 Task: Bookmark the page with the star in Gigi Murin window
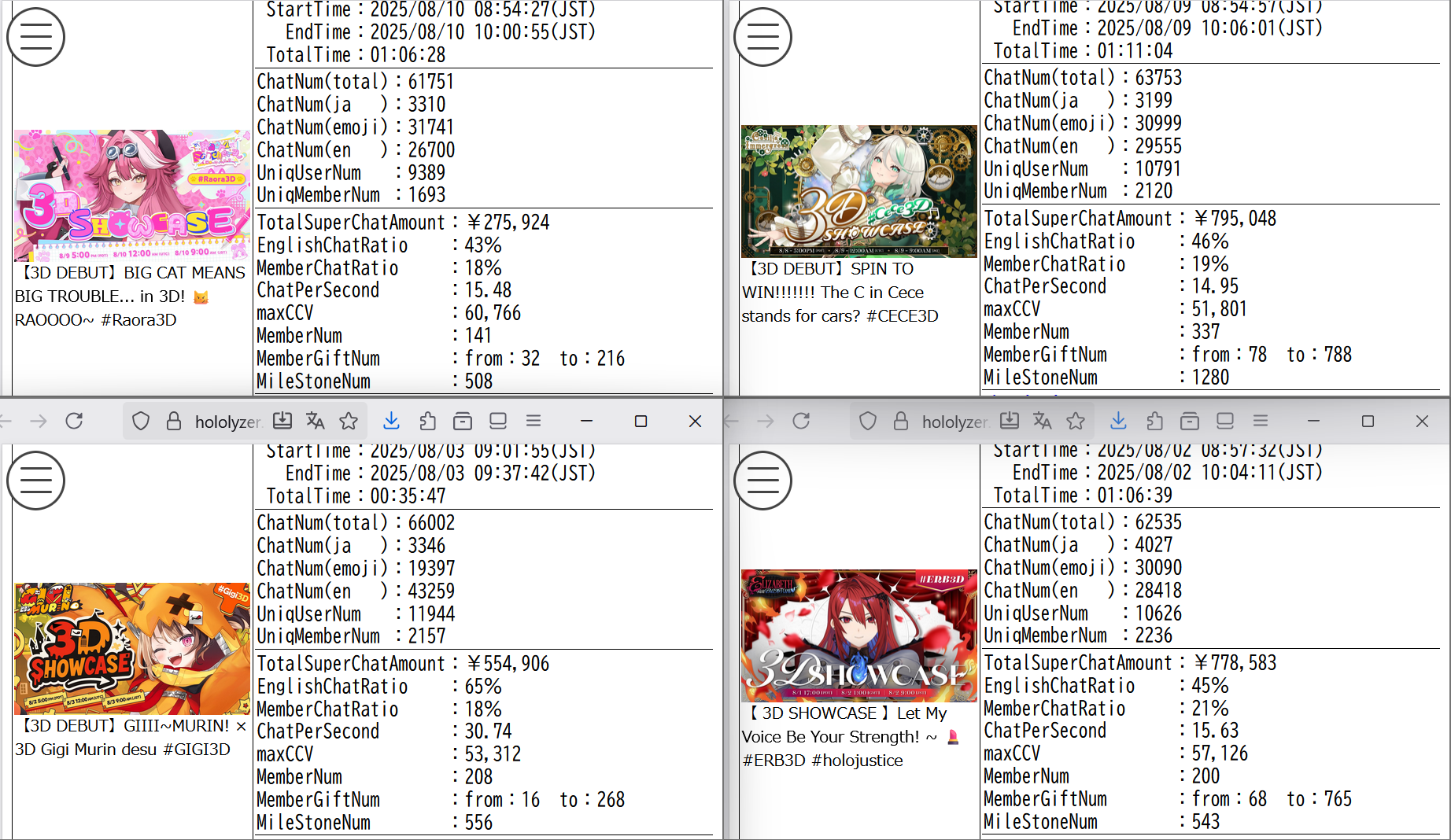click(x=349, y=422)
